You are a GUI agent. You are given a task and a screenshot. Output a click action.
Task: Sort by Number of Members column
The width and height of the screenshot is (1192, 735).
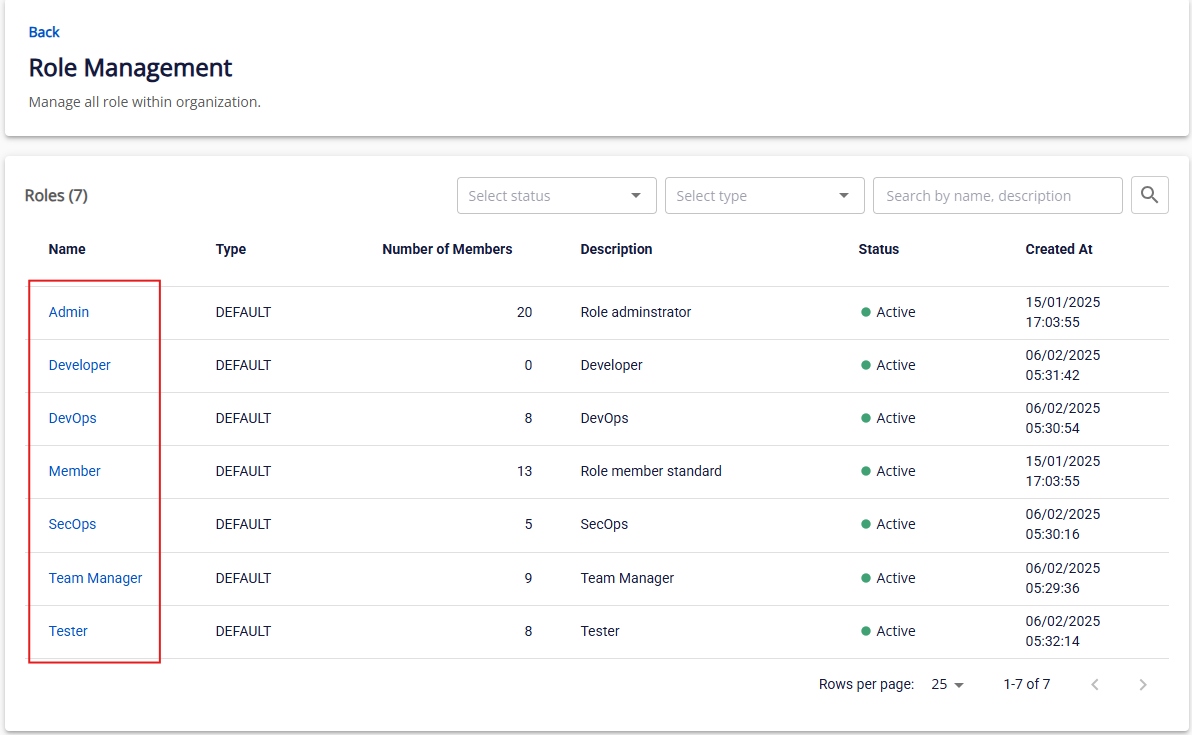[x=447, y=249]
